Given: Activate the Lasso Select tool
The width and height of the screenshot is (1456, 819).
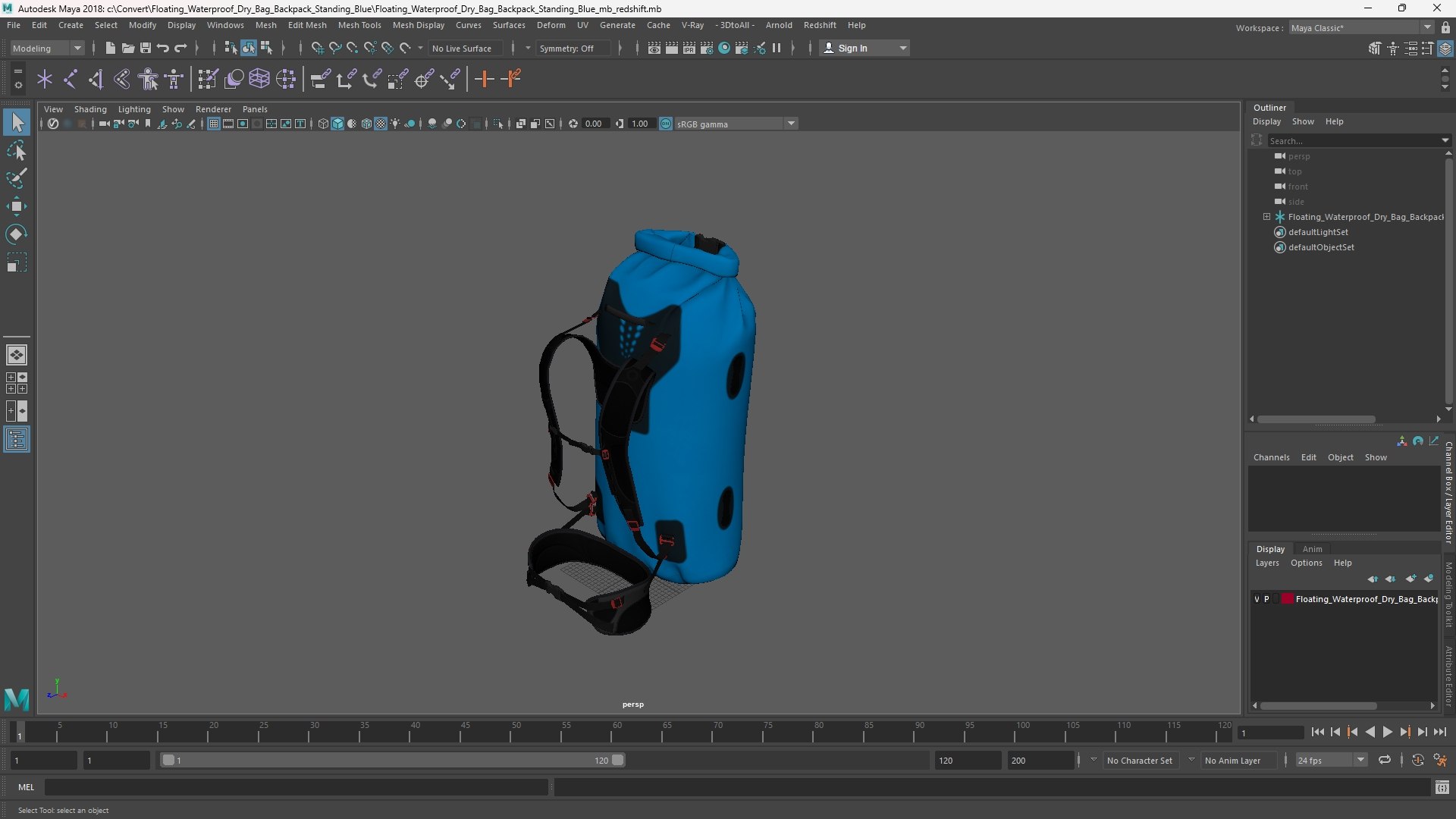Looking at the screenshot, I should [x=17, y=150].
